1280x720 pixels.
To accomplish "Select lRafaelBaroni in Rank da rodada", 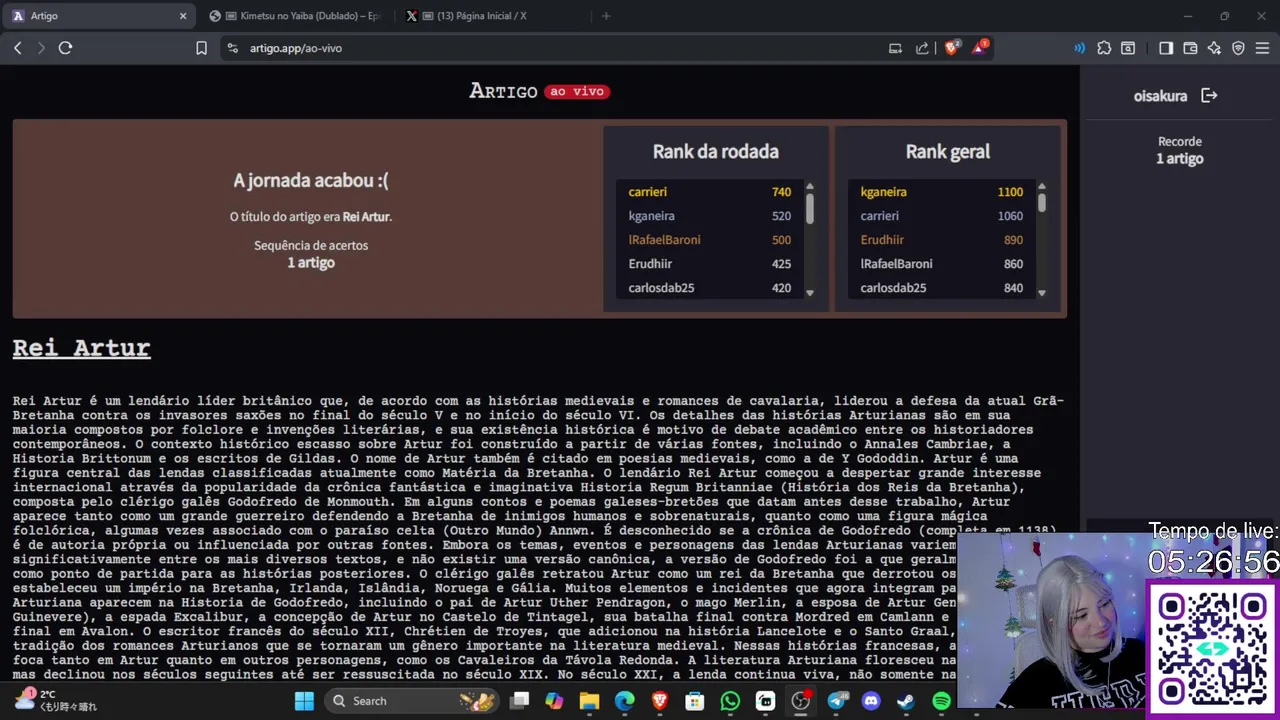I will point(710,240).
